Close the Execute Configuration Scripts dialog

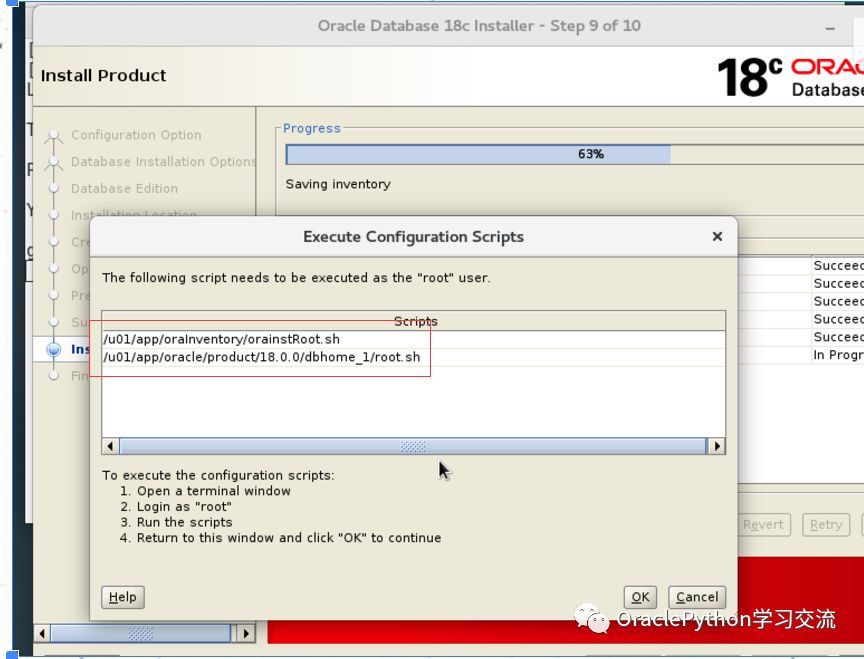point(717,236)
